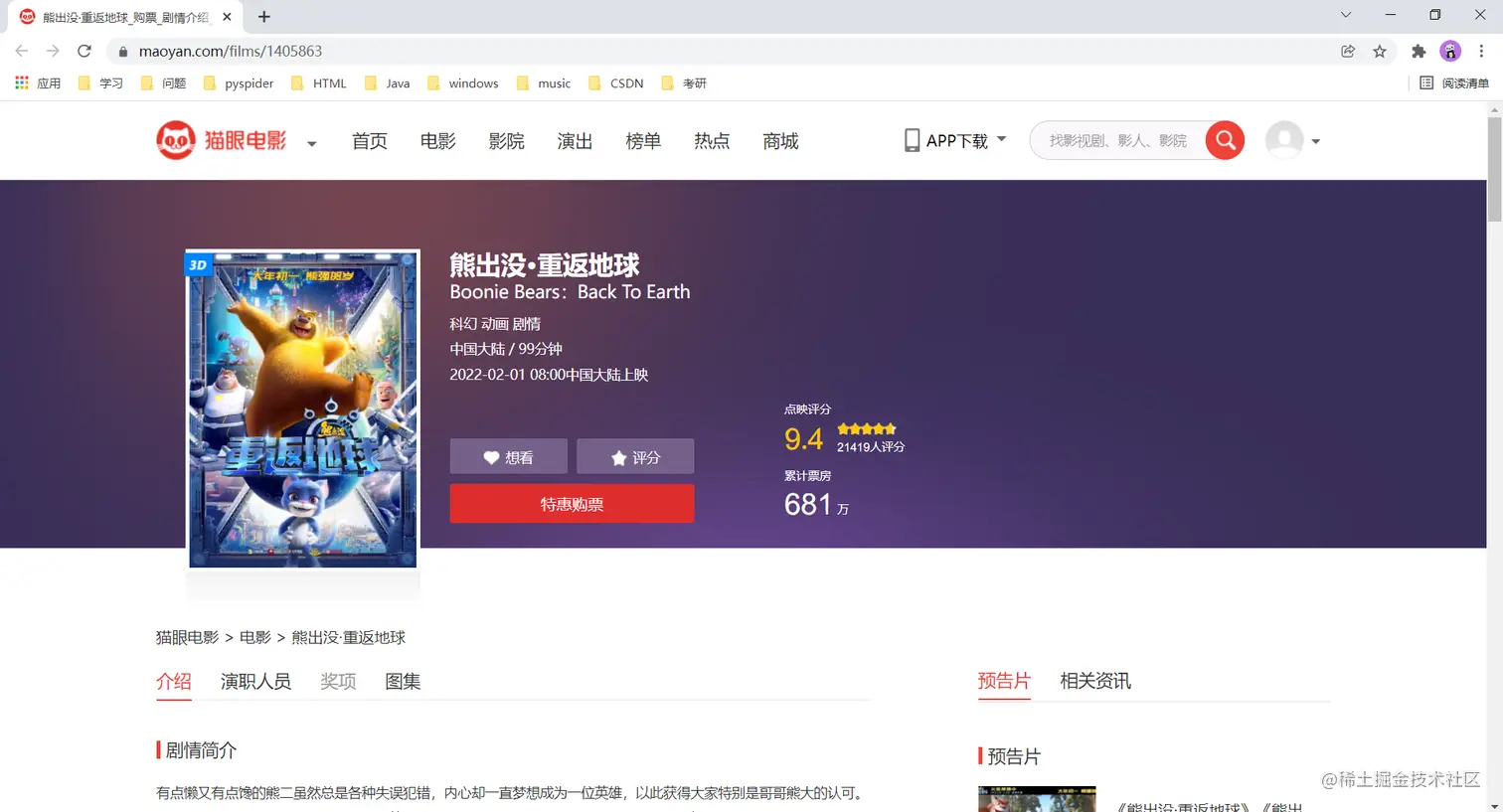Select the 介绍 tab
This screenshot has width=1503, height=812.
174,682
